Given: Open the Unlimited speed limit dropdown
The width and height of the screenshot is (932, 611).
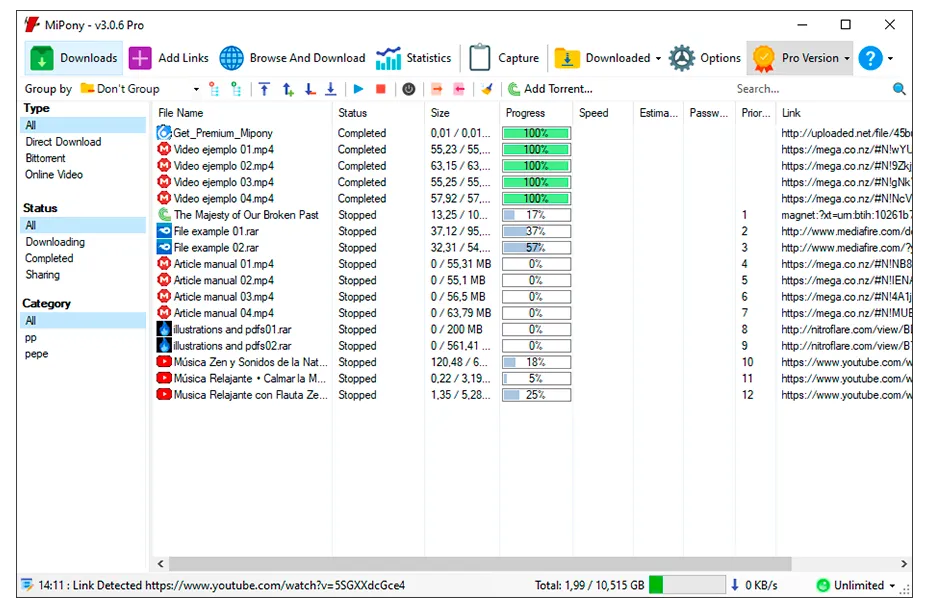Looking at the screenshot, I should tap(857, 585).
